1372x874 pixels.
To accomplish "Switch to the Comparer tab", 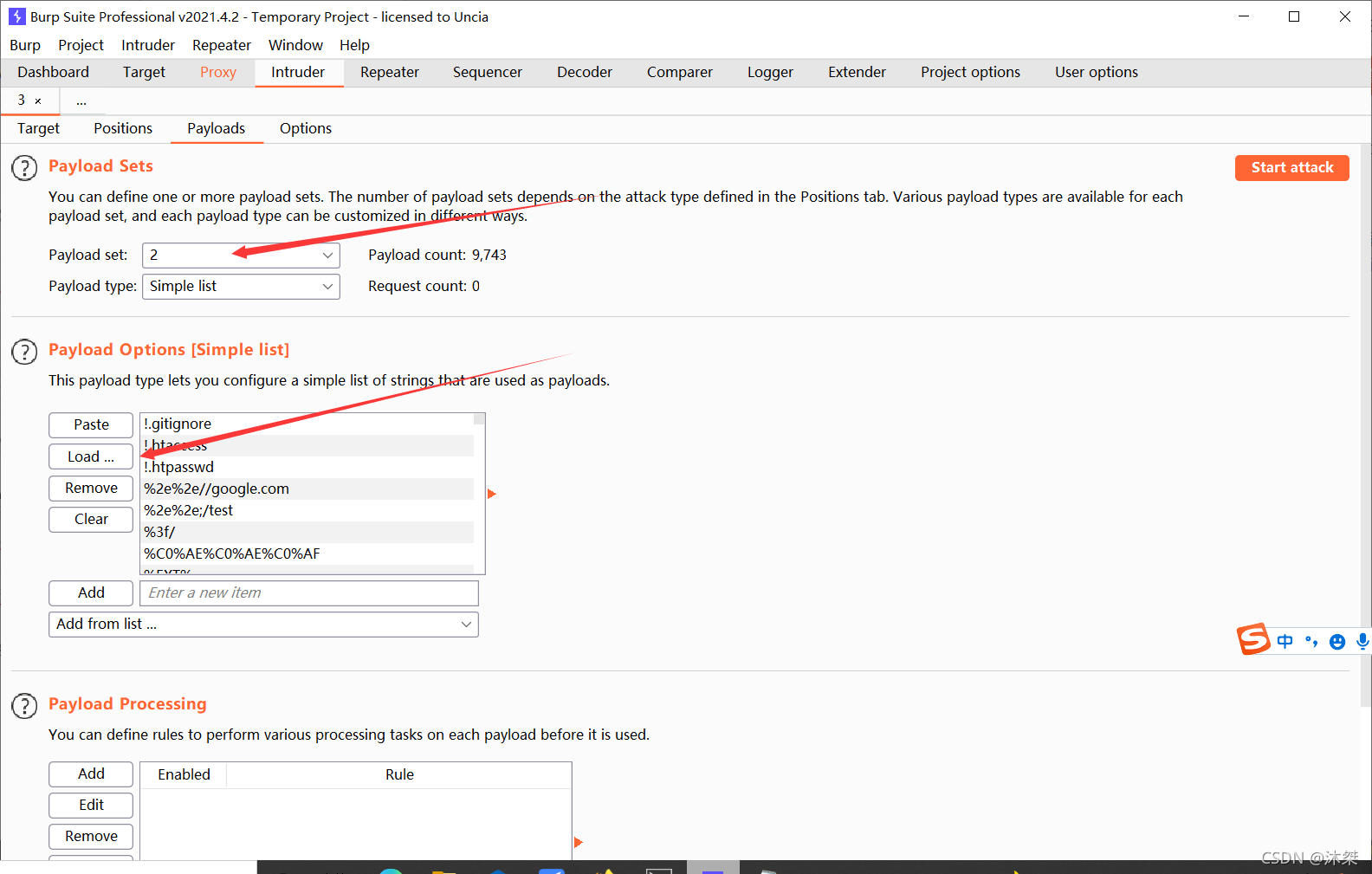I will 680,73.
